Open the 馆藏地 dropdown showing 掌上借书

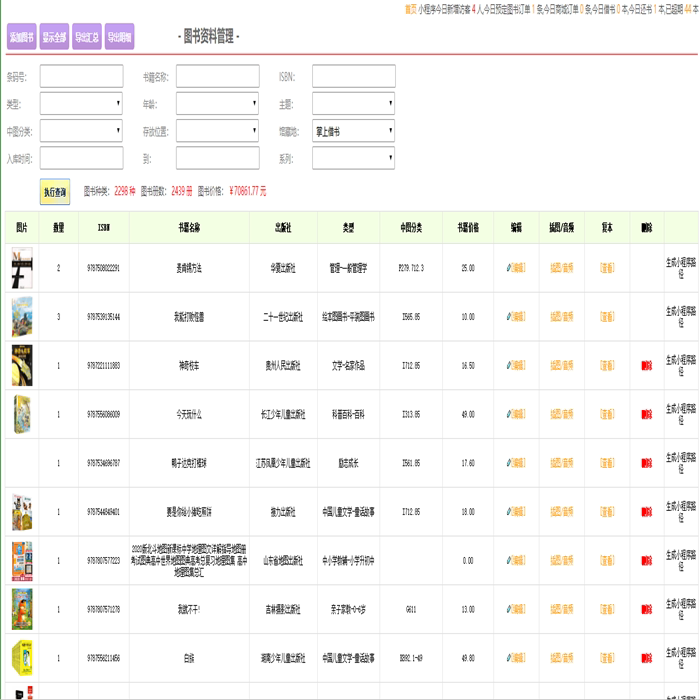[x=354, y=131]
